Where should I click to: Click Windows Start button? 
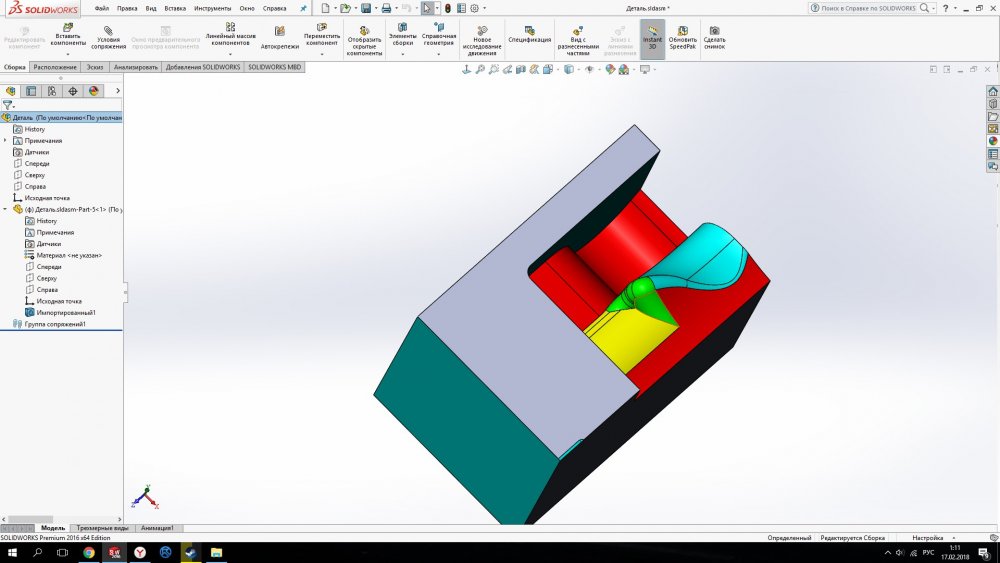tap(11, 552)
